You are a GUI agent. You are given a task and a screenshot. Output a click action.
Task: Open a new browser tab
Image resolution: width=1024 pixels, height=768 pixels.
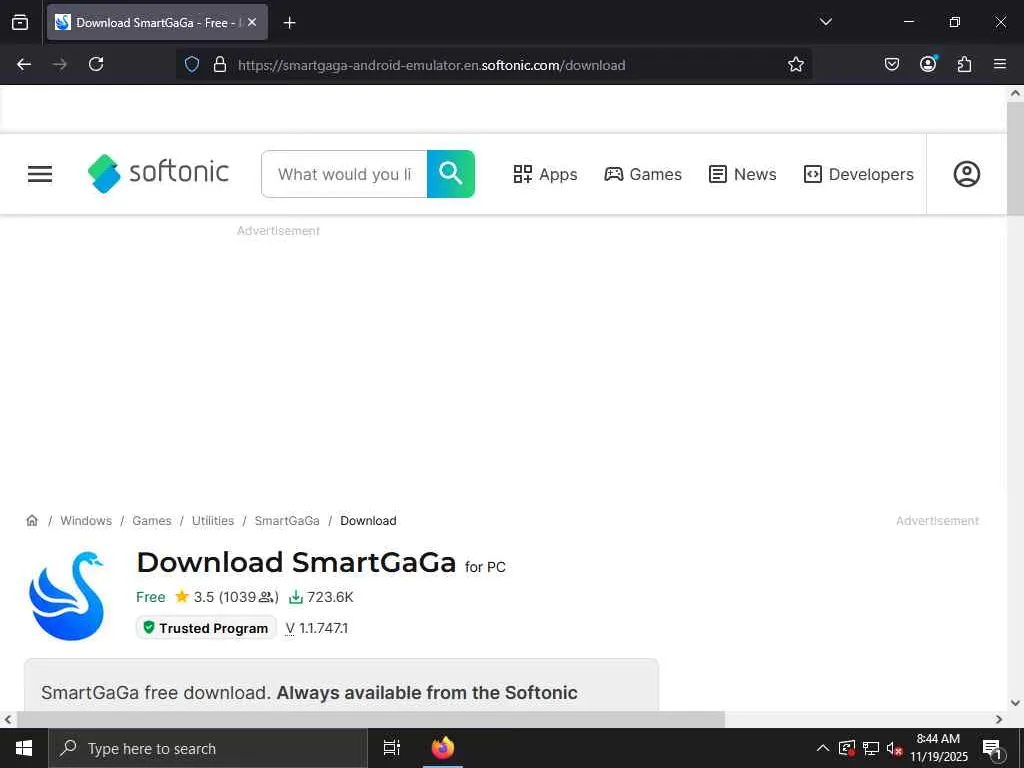tap(289, 23)
